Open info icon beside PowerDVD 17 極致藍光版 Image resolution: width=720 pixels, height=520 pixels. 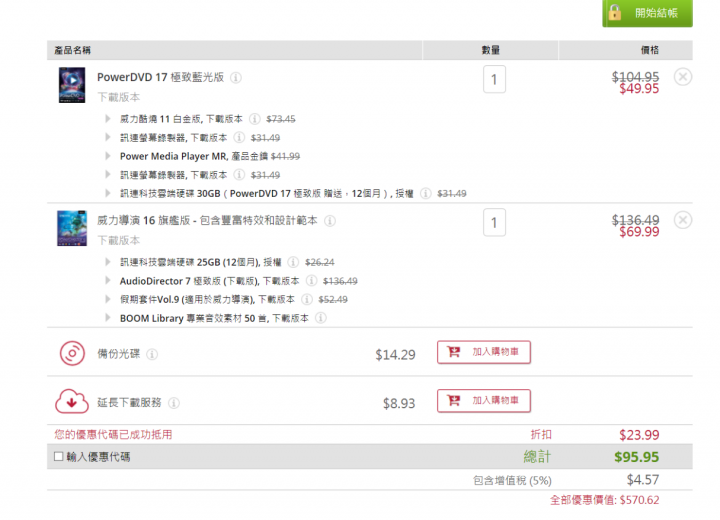(x=236, y=78)
